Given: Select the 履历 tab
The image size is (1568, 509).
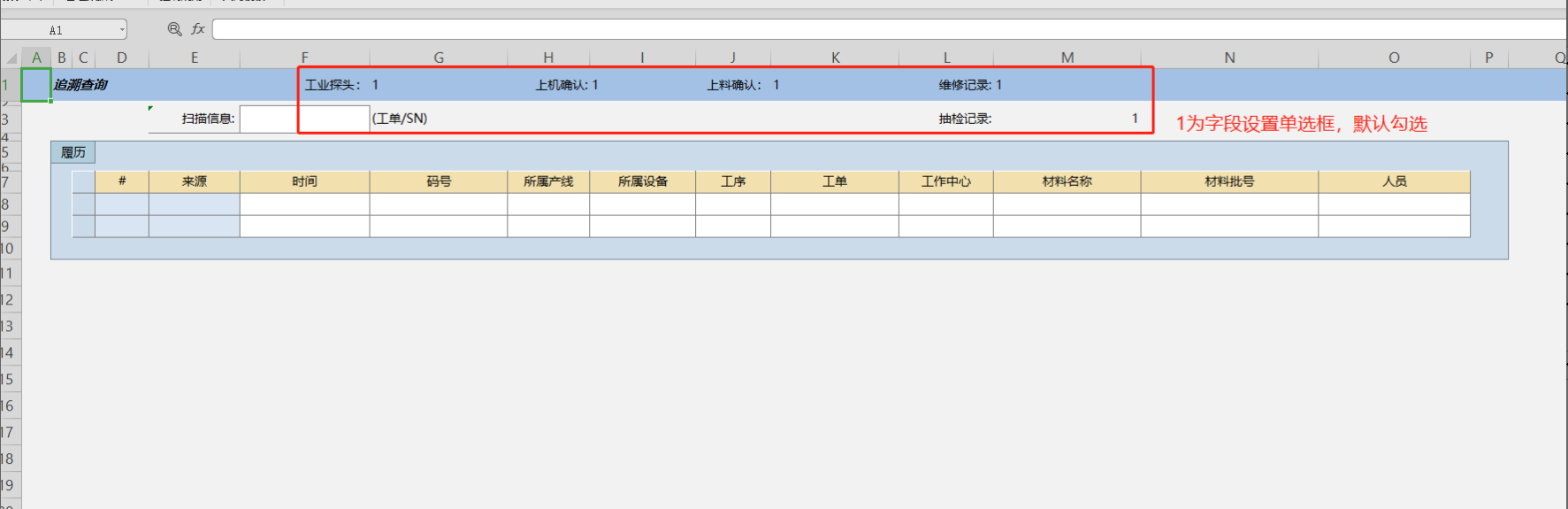Looking at the screenshot, I should point(73,152).
